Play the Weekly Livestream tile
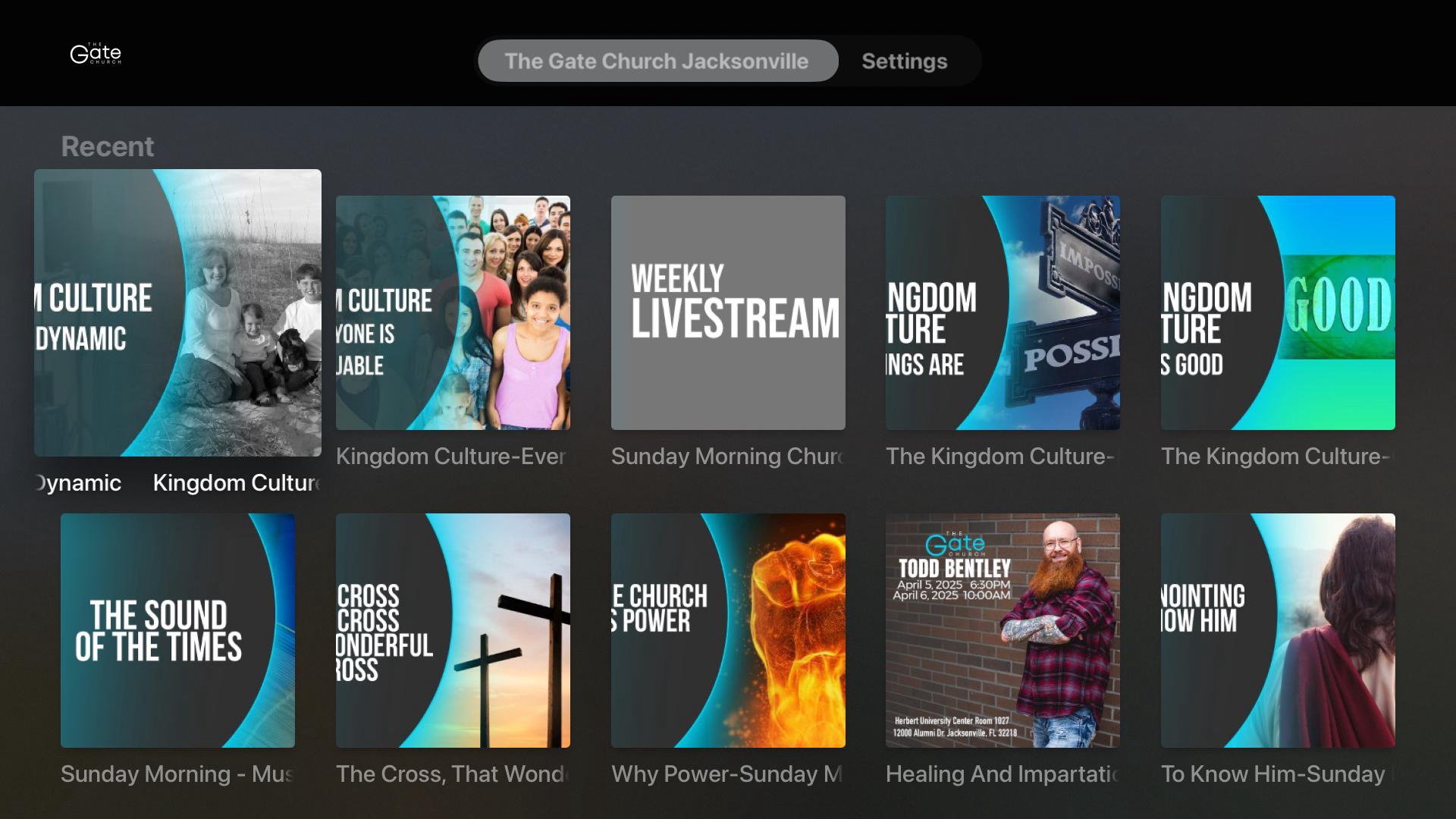Screen dimensions: 1456x819 tap(728, 312)
